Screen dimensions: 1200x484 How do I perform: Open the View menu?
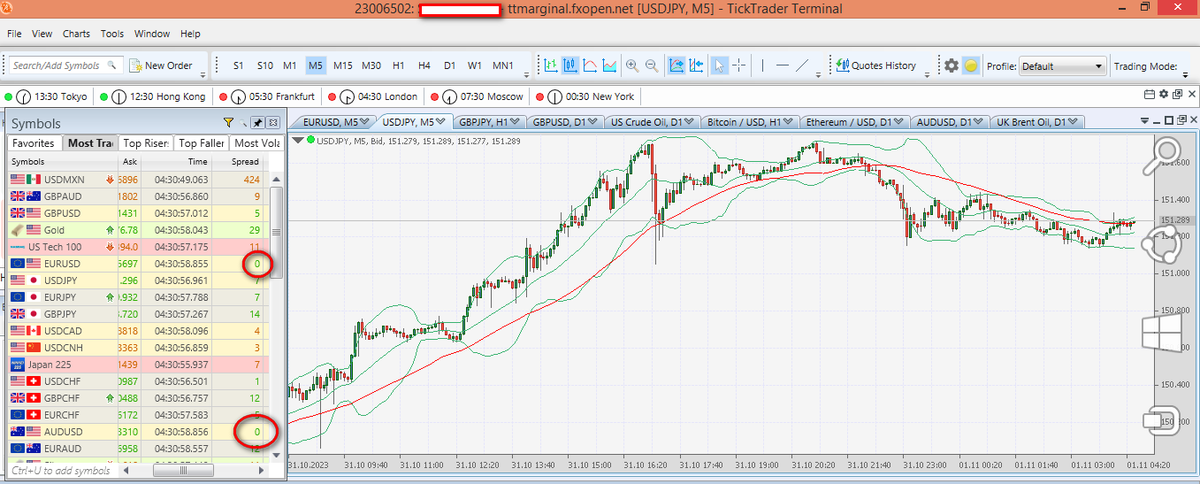coord(42,34)
